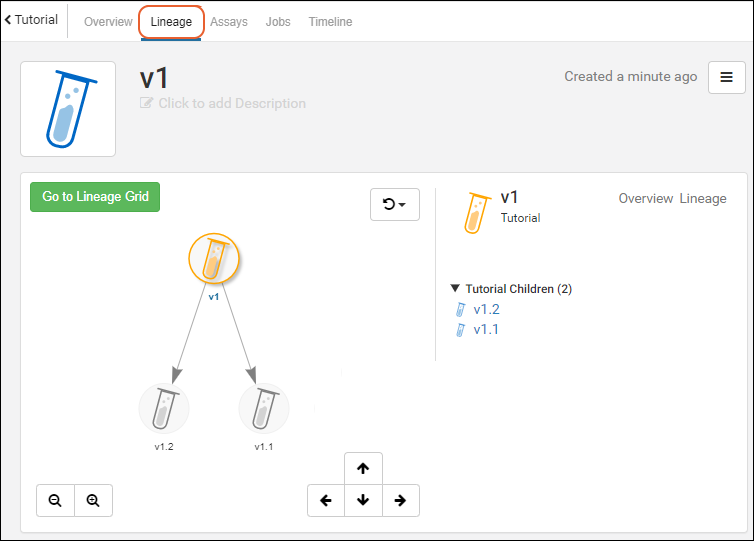The image size is (754, 541).
Task: Open the Jobs tab
Action: click(x=278, y=22)
